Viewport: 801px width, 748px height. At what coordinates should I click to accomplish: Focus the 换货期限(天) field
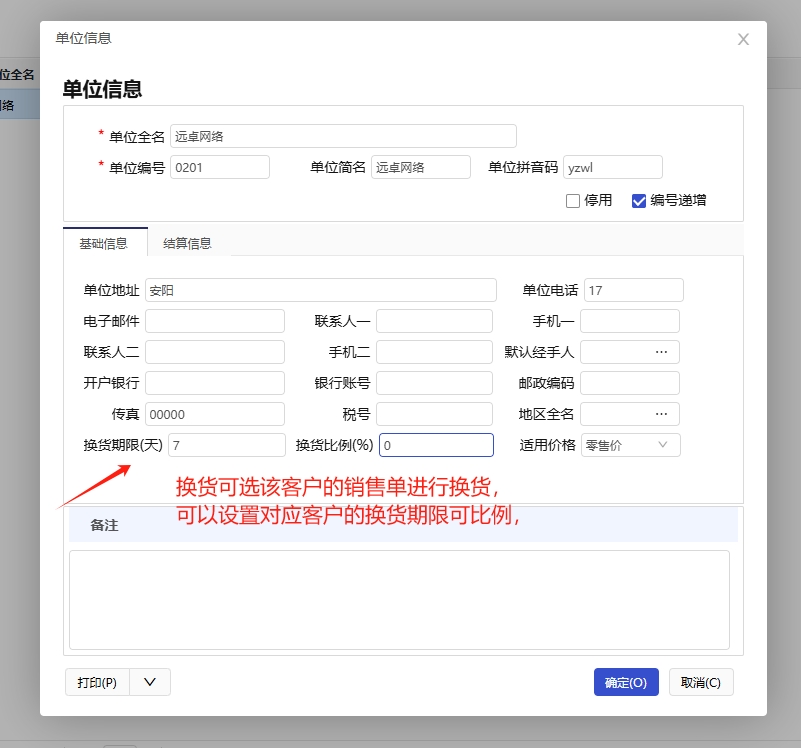(227, 445)
